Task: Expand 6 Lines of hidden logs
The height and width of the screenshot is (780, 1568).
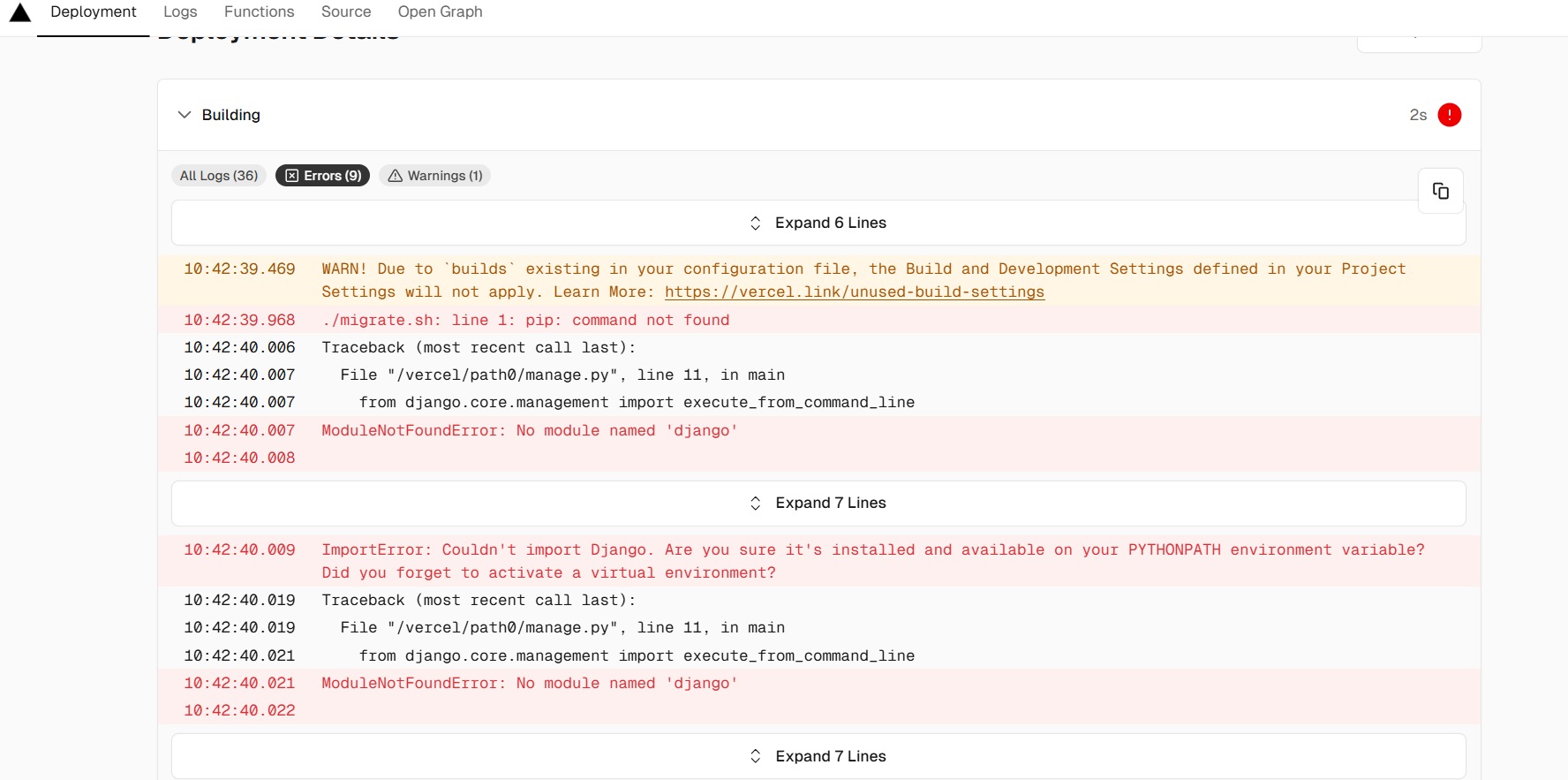Action: tap(830, 223)
